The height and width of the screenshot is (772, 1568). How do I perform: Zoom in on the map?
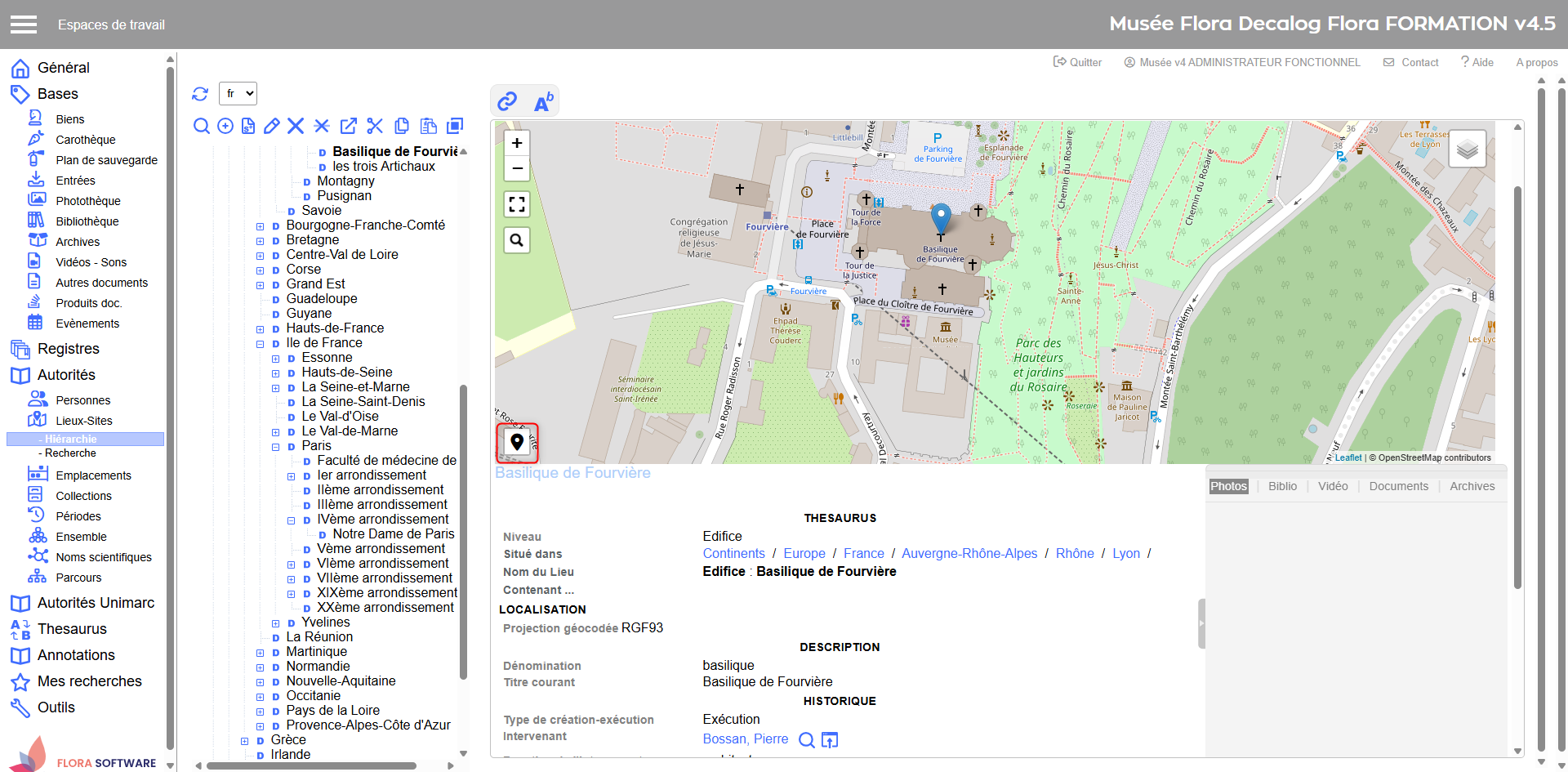click(x=517, y=143)
